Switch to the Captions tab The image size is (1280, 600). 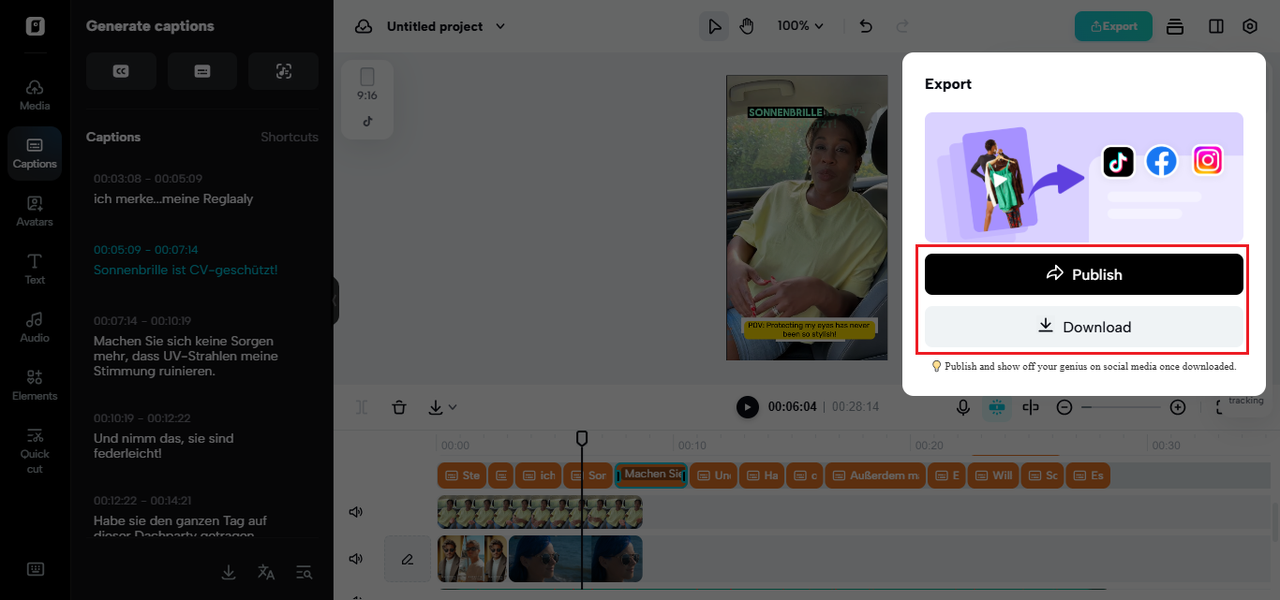[x=113, y=137]
